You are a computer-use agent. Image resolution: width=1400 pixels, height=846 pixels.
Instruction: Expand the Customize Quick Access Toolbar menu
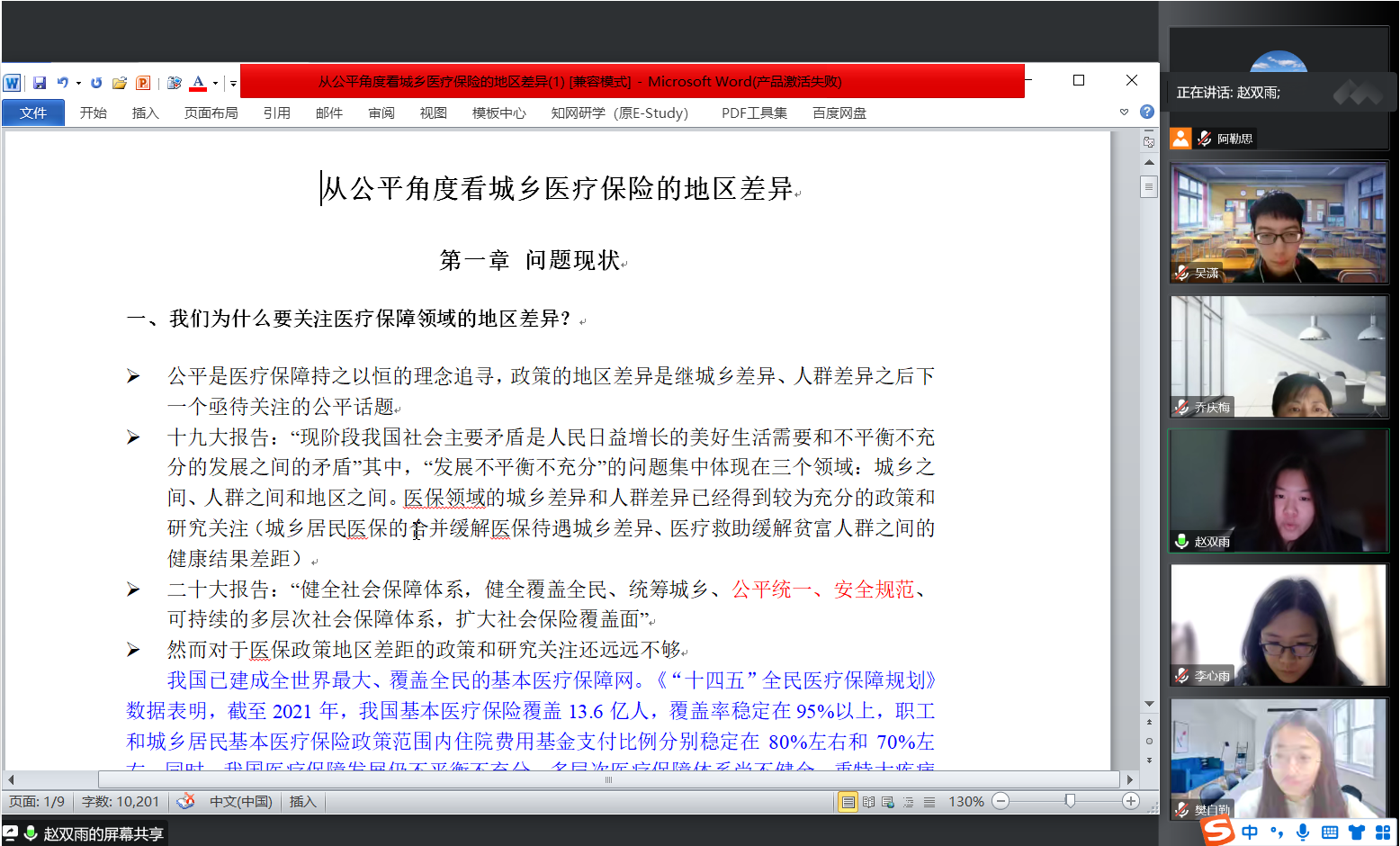pyautogui.click(x=233, y=83)
